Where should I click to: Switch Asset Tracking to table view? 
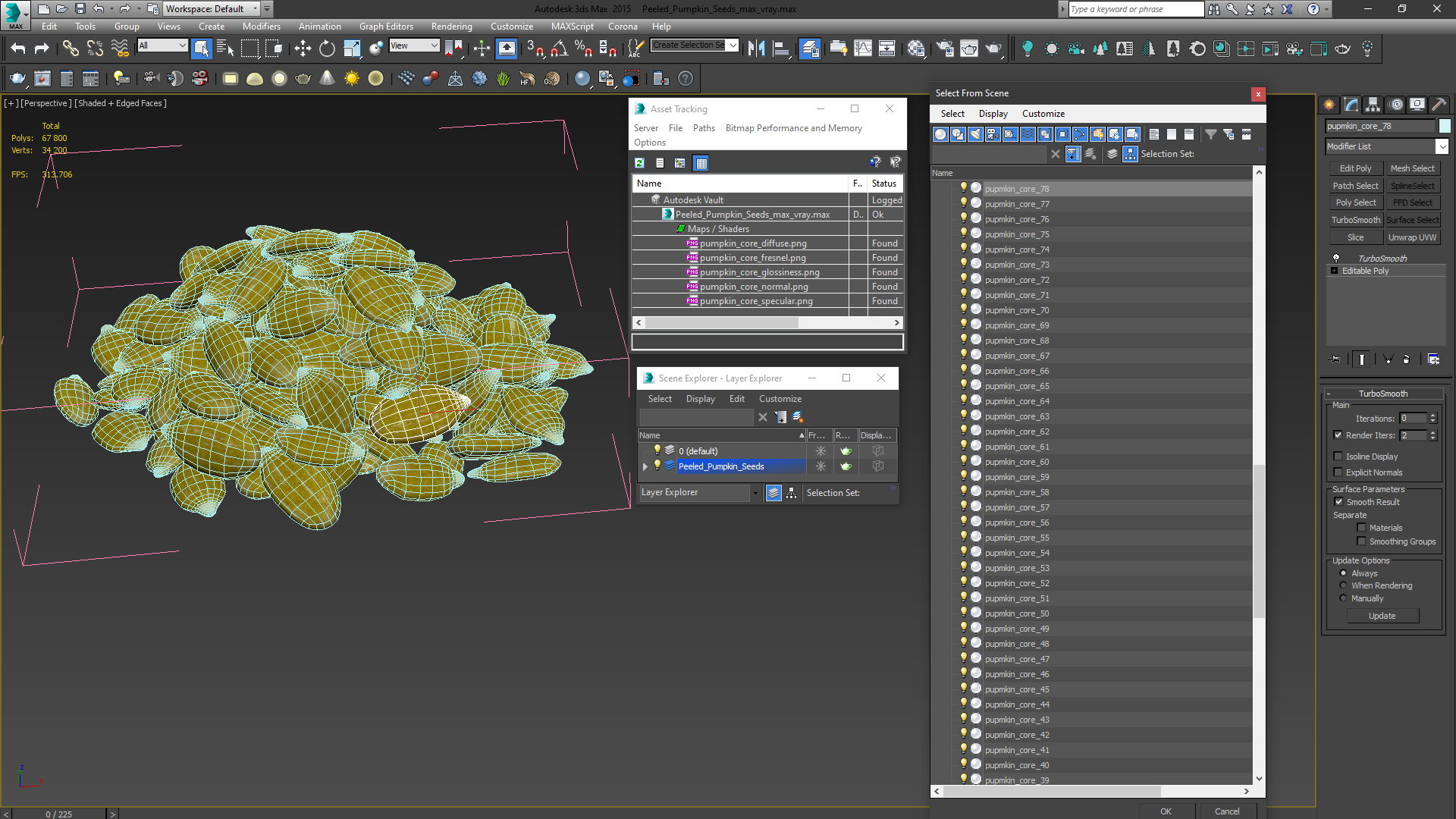click(x=701, y=163)
